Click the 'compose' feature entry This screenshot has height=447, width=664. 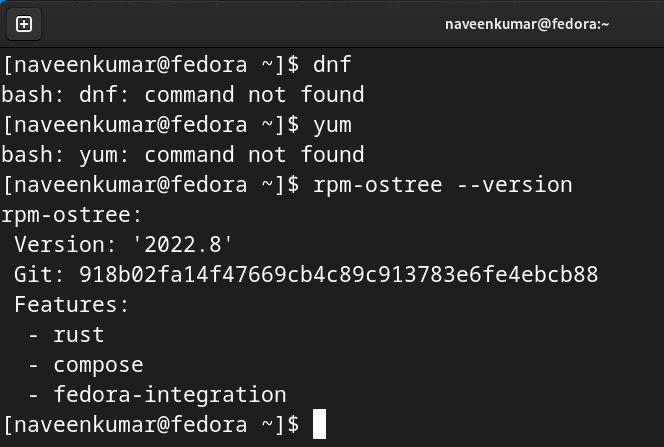98,364
